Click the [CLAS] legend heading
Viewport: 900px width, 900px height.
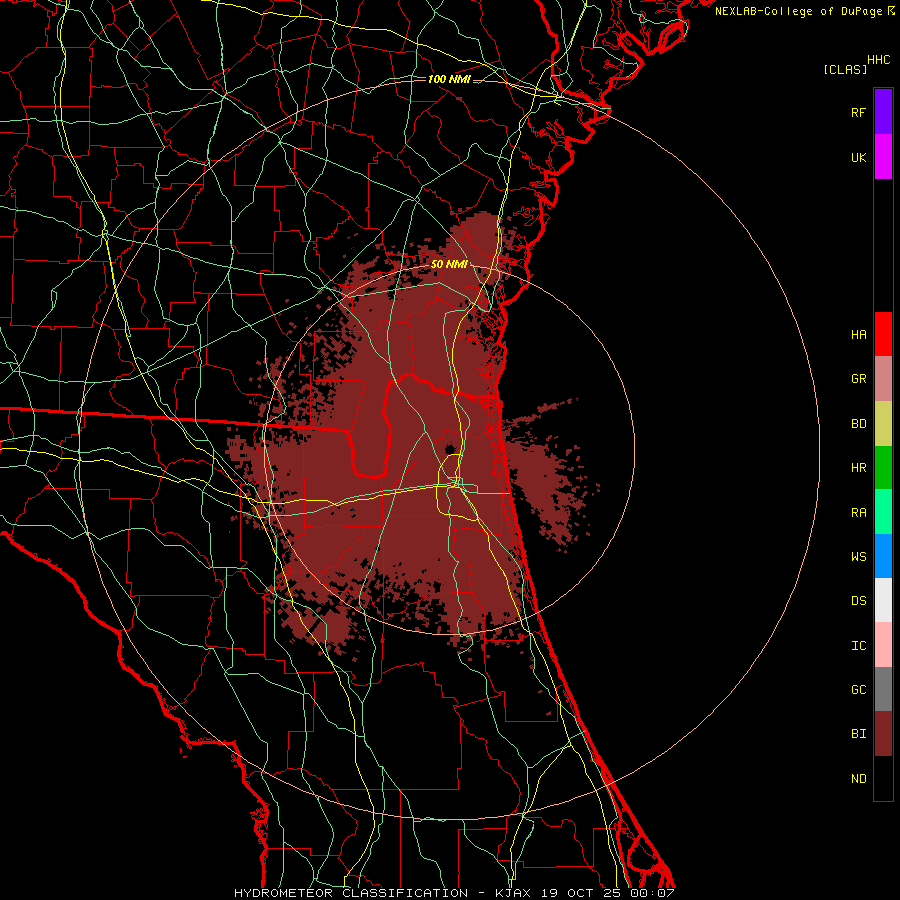pos(845,69)
